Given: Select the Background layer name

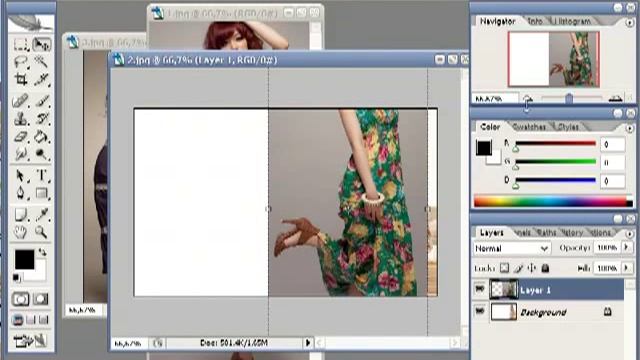Looking at the screenshot, I should pyautogui.click(x=543, y=313).
